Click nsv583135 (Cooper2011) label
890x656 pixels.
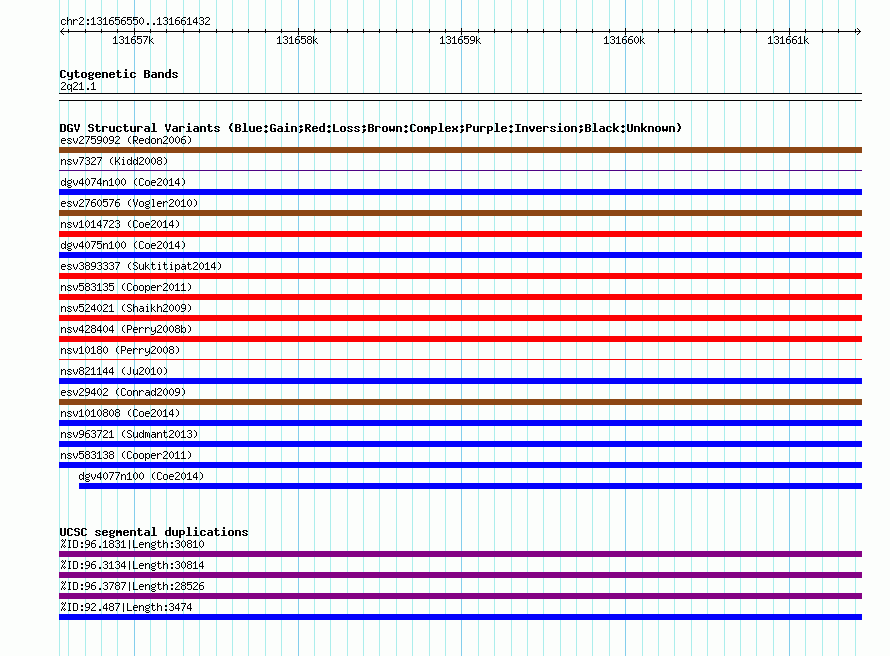point(126,287)
